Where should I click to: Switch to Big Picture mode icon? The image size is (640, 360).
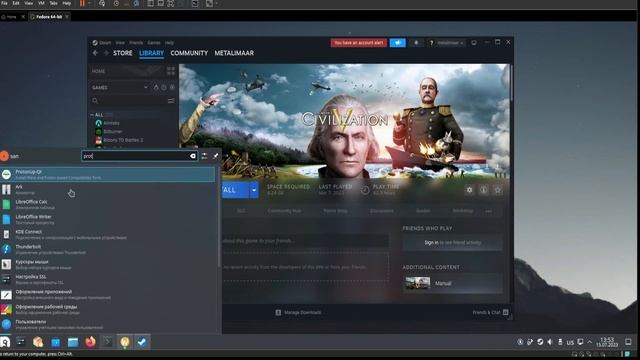(x=474, y=42)
